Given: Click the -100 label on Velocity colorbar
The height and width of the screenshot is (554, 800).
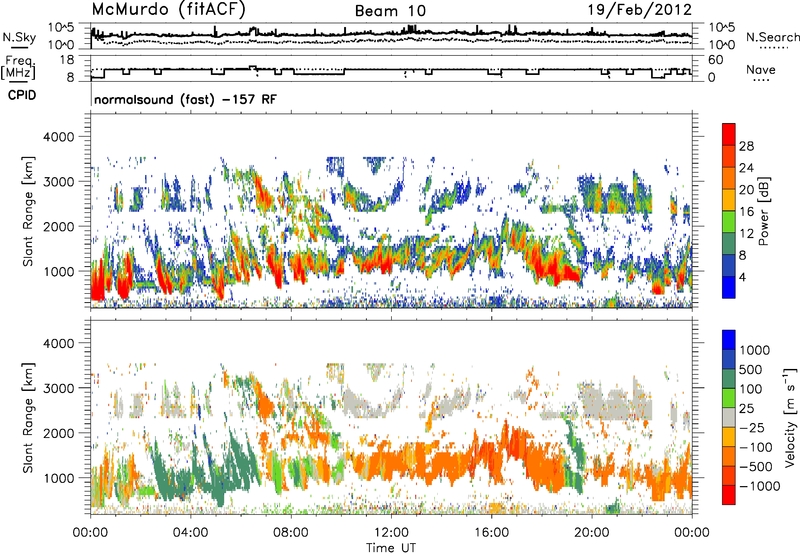Looking at the screenshot, I should [x=758, y=447].
